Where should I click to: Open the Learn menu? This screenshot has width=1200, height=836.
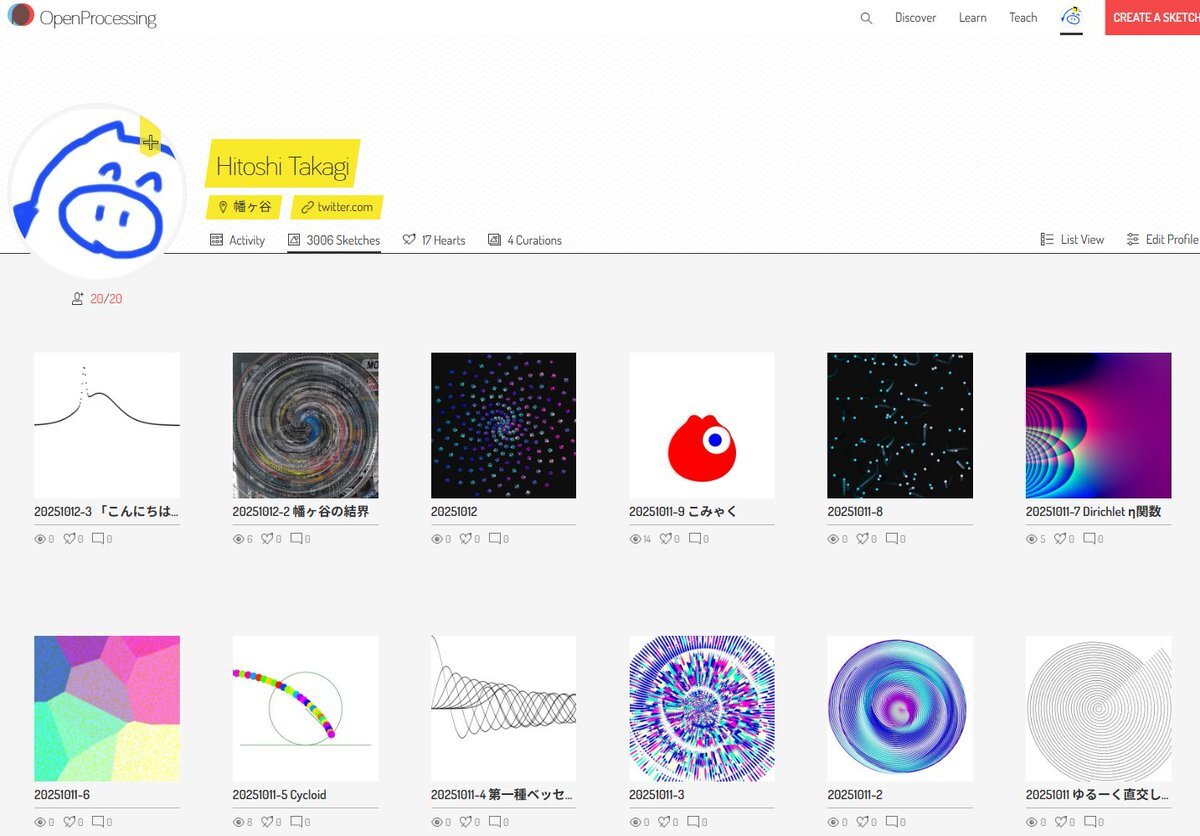(972, 18)
